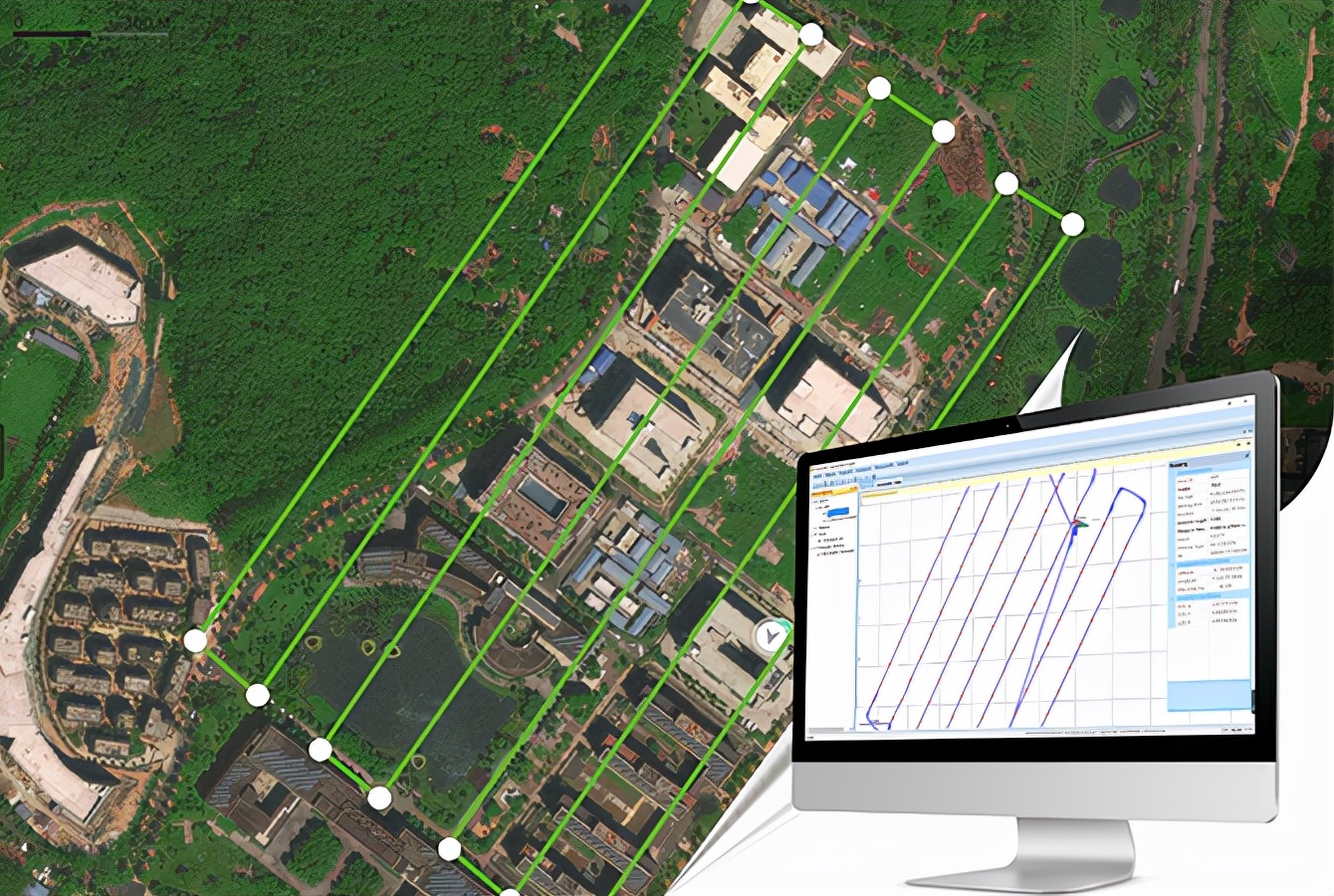Select the third lower waypoint left of the lake

(320, 749)
